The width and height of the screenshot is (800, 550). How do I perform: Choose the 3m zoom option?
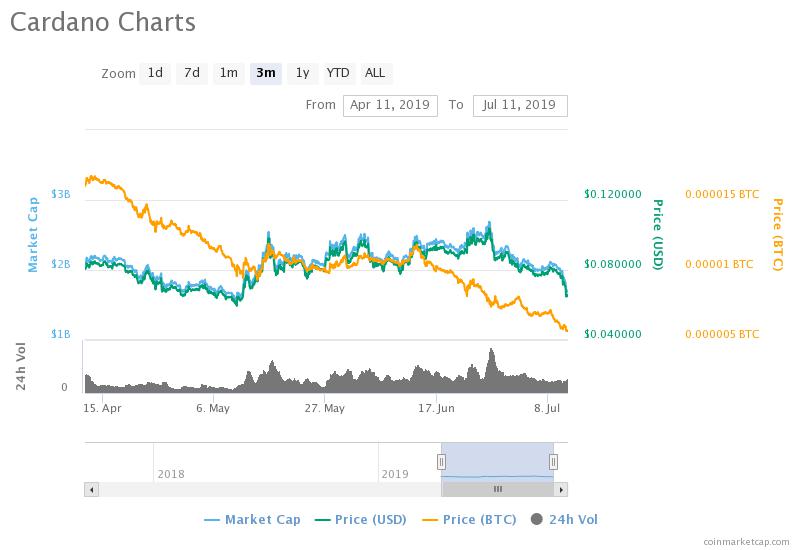click(265, 73)
